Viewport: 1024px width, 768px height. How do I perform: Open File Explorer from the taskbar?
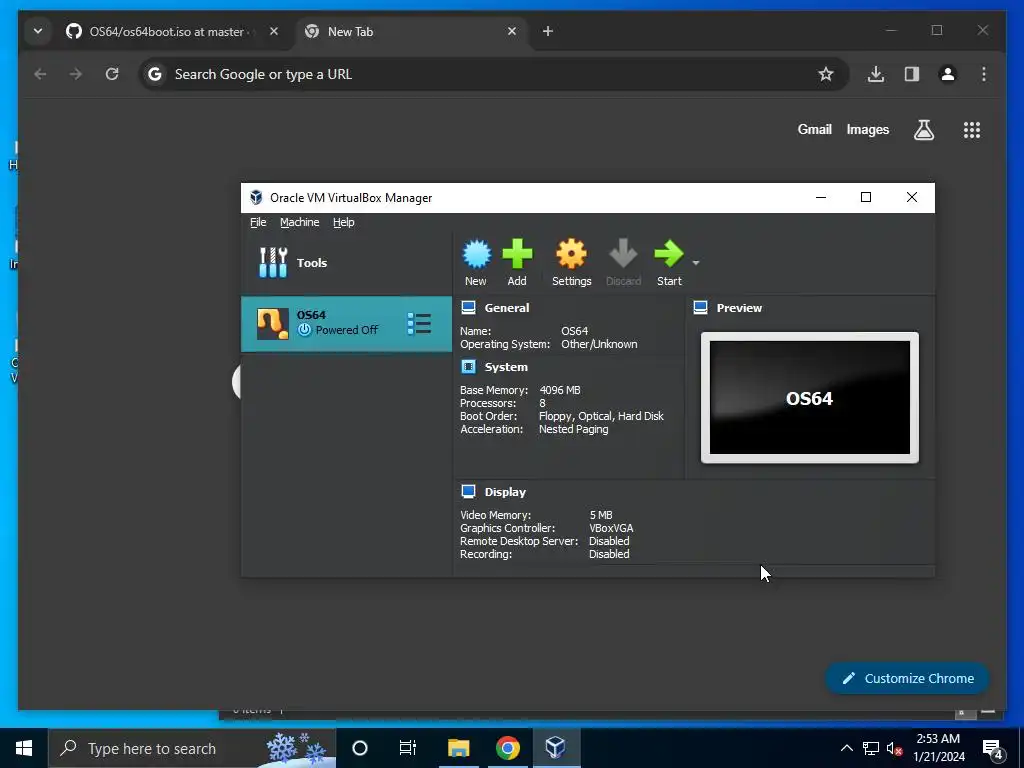pyautogui.click(x=458, y=748)
